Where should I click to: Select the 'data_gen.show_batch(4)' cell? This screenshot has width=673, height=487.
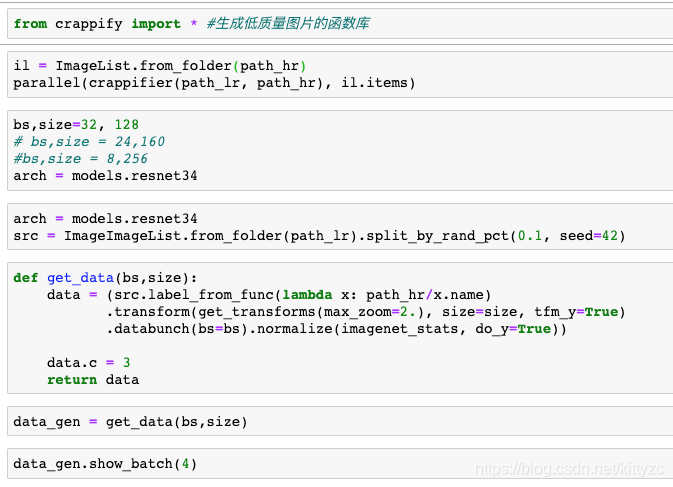pyautogui.click(x=340, y=464)
